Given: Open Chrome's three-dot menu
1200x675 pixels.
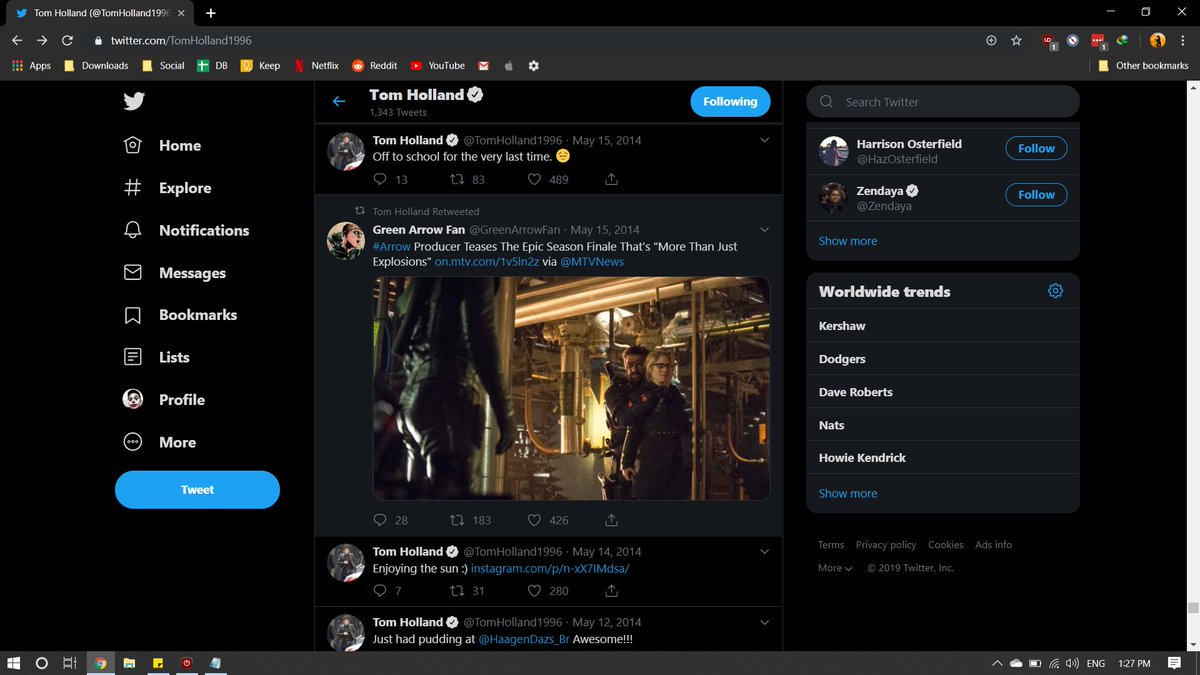Looking at the screenshot, I should 1183,40.
